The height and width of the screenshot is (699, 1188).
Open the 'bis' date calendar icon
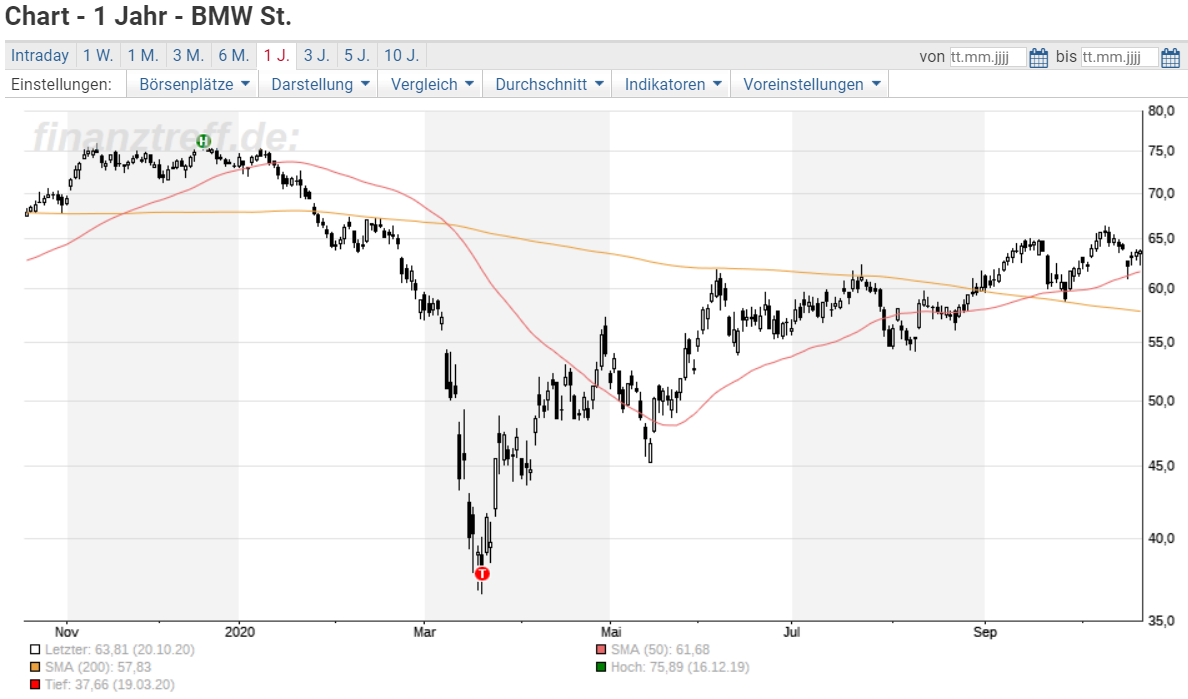[x=1171, y=58]
